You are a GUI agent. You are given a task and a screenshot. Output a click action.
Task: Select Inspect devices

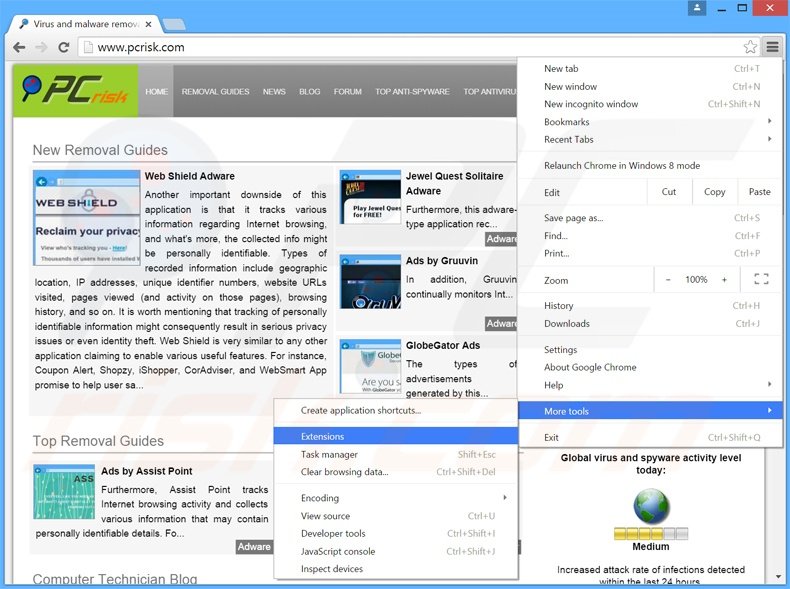click(x=396, y=569)
